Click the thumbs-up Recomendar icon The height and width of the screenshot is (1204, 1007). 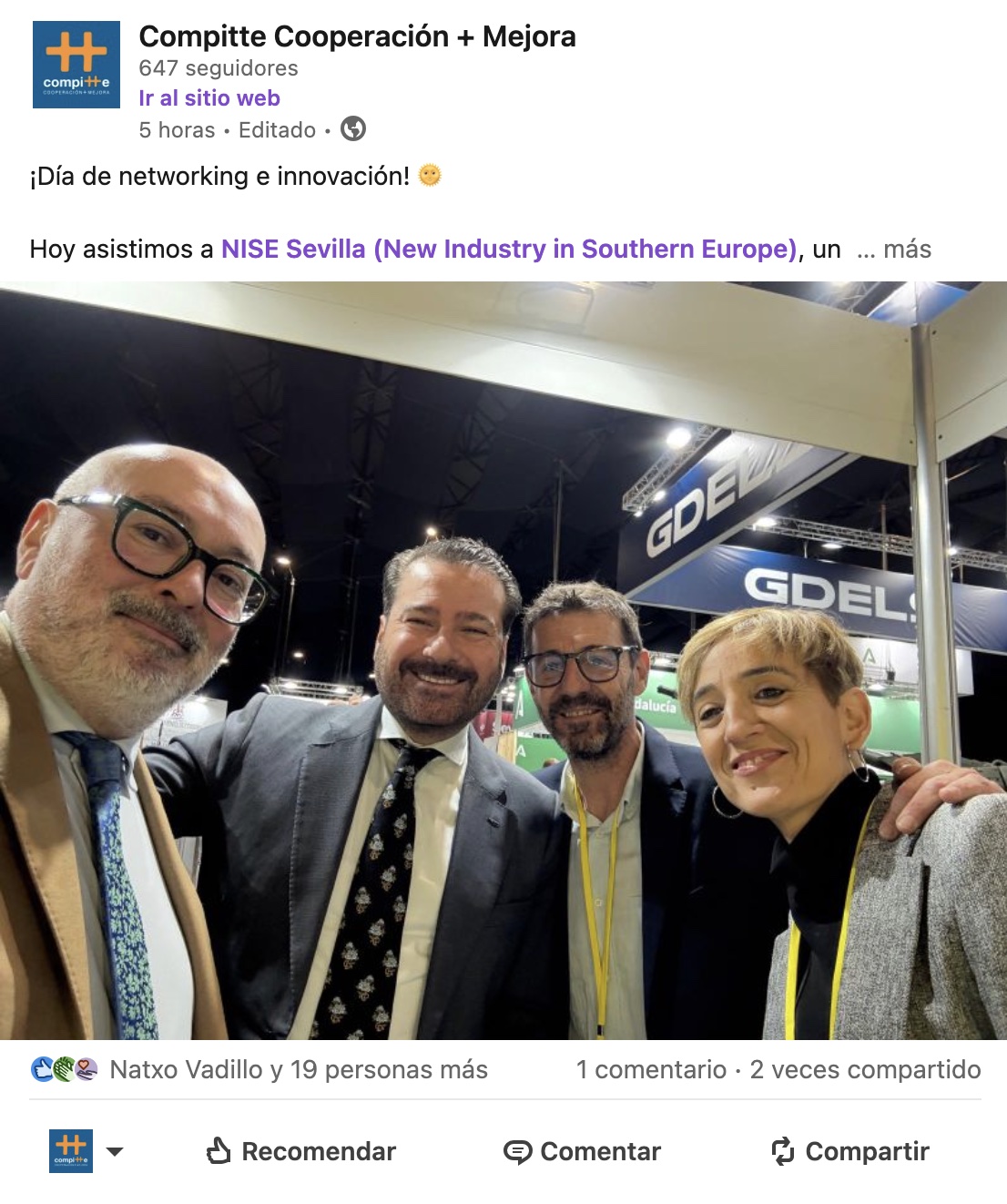pos(219,1151)
